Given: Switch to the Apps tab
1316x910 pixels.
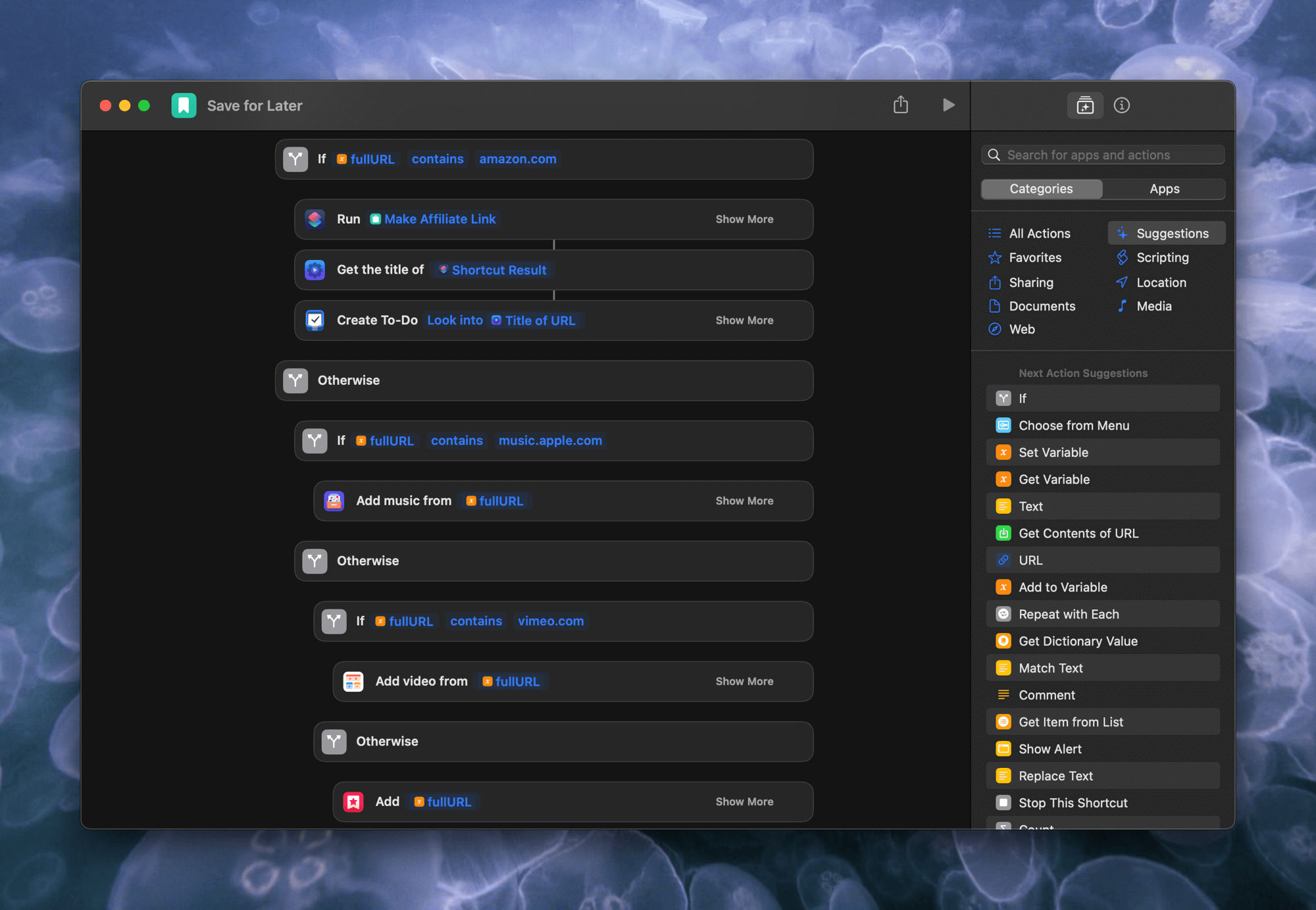Looking at the screenshot, I should coord(1164,189).
